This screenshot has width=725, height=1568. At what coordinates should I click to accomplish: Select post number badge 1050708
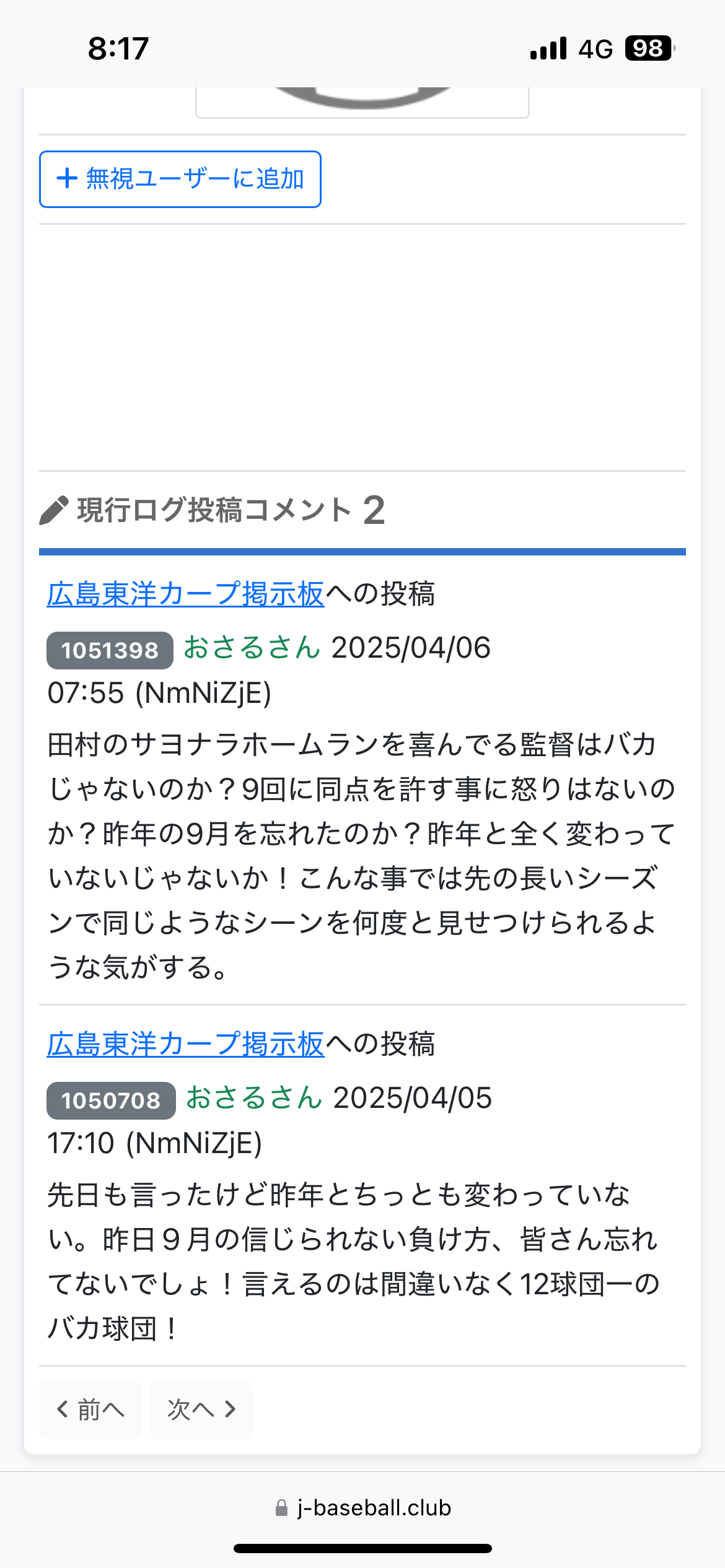pyautogui.click(x=111, y=1100)
